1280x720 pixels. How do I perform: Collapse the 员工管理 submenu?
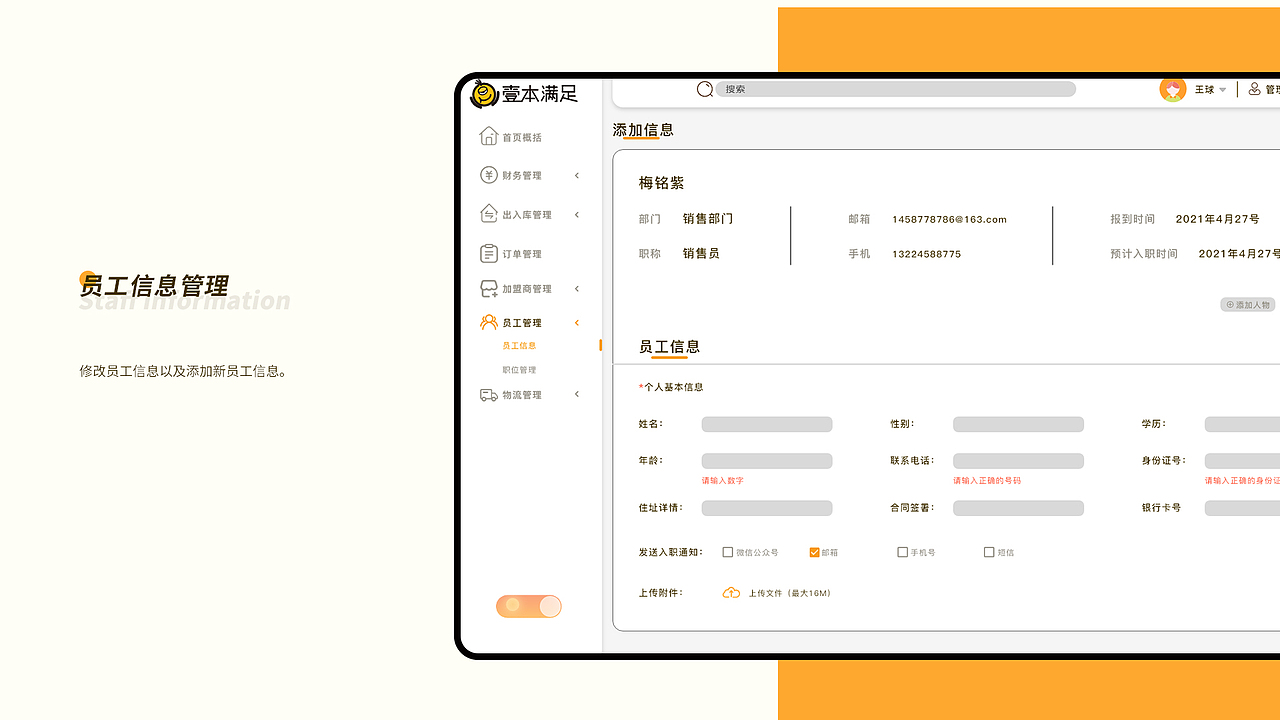(x=576, y=322)
